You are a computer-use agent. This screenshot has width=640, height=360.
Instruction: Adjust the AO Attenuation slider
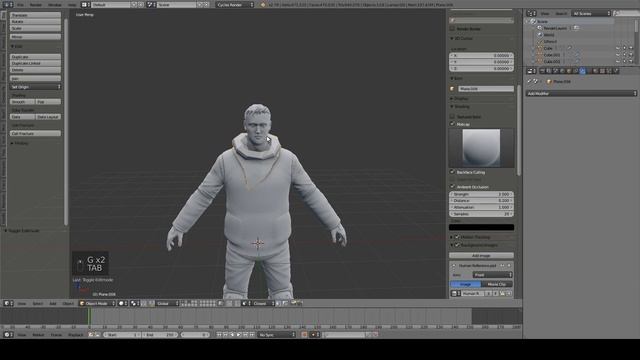(x=482, y=207)
